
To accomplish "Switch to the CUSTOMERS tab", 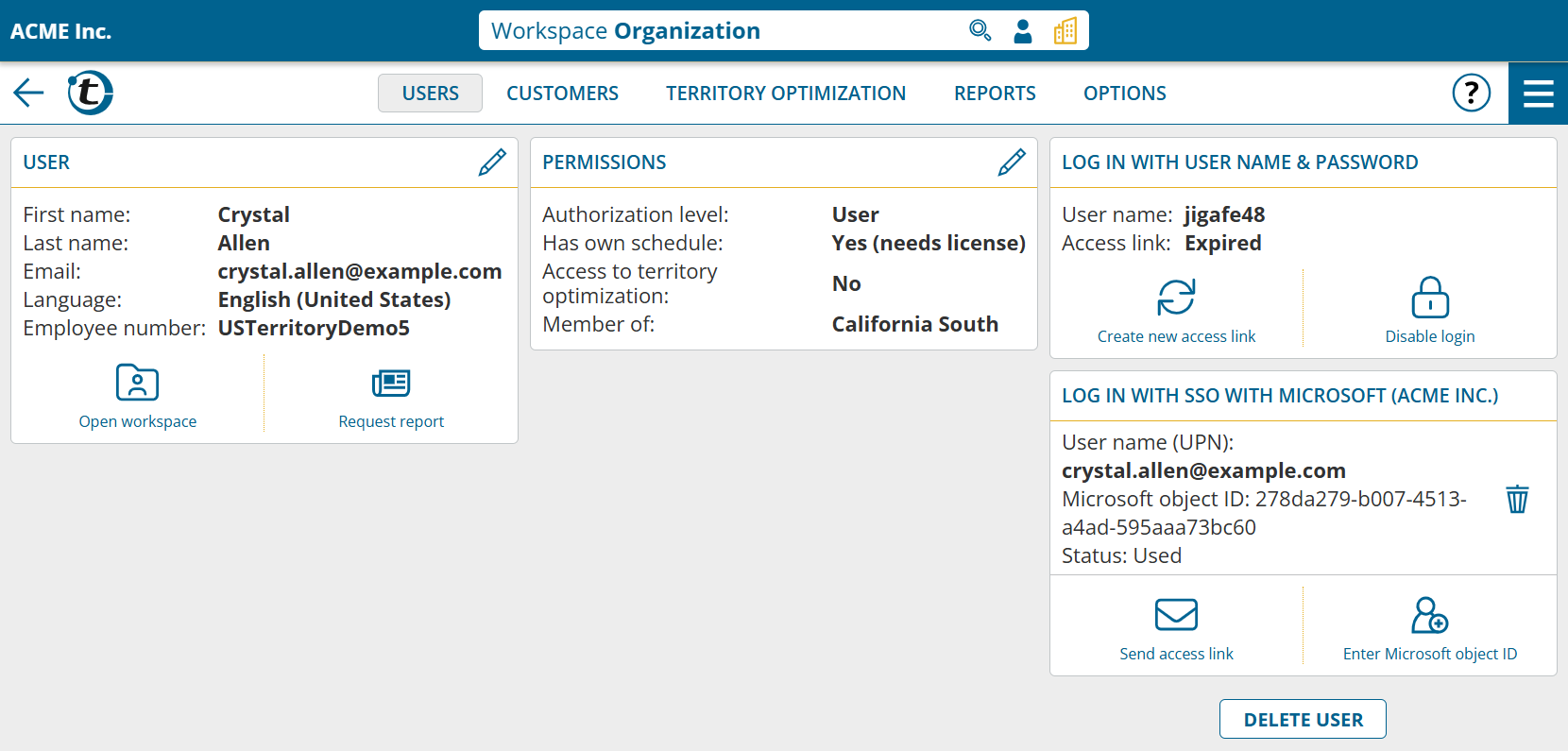I will tap(562, 94).
